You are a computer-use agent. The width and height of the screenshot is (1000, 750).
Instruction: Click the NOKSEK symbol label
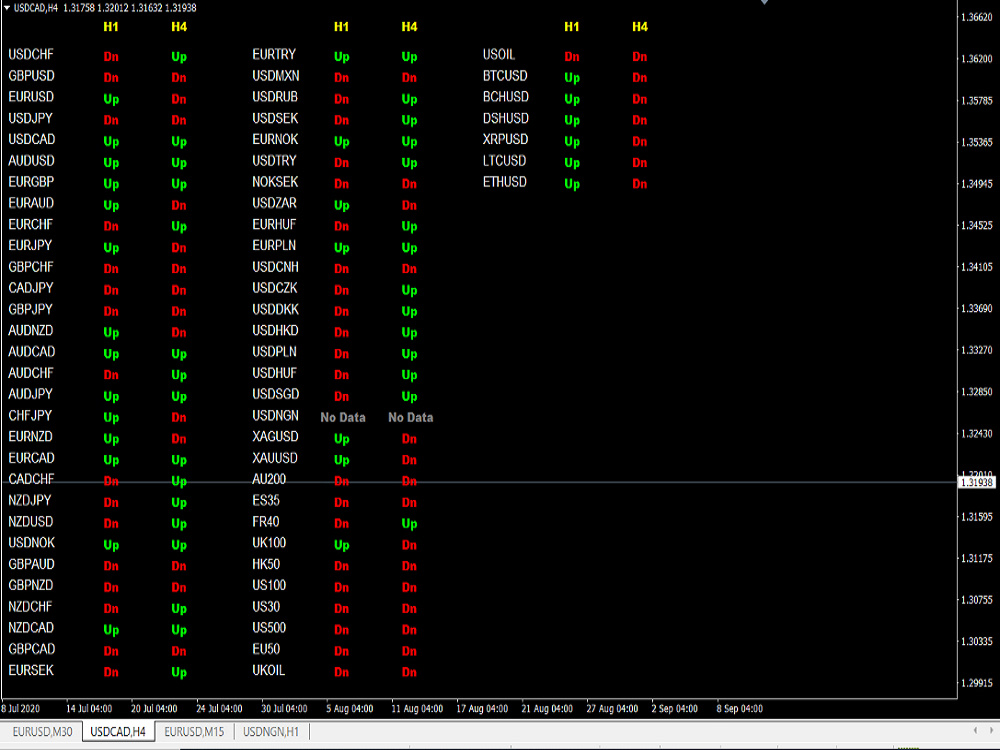[275, 182]
